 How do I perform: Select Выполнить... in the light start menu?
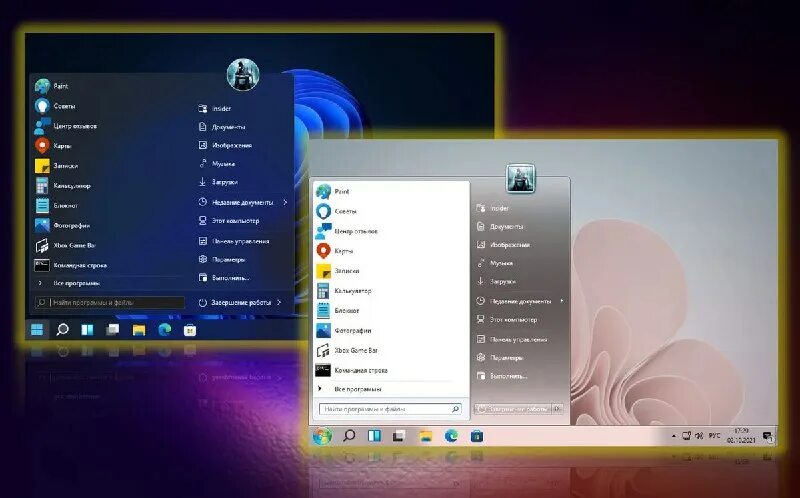[502, 377]
